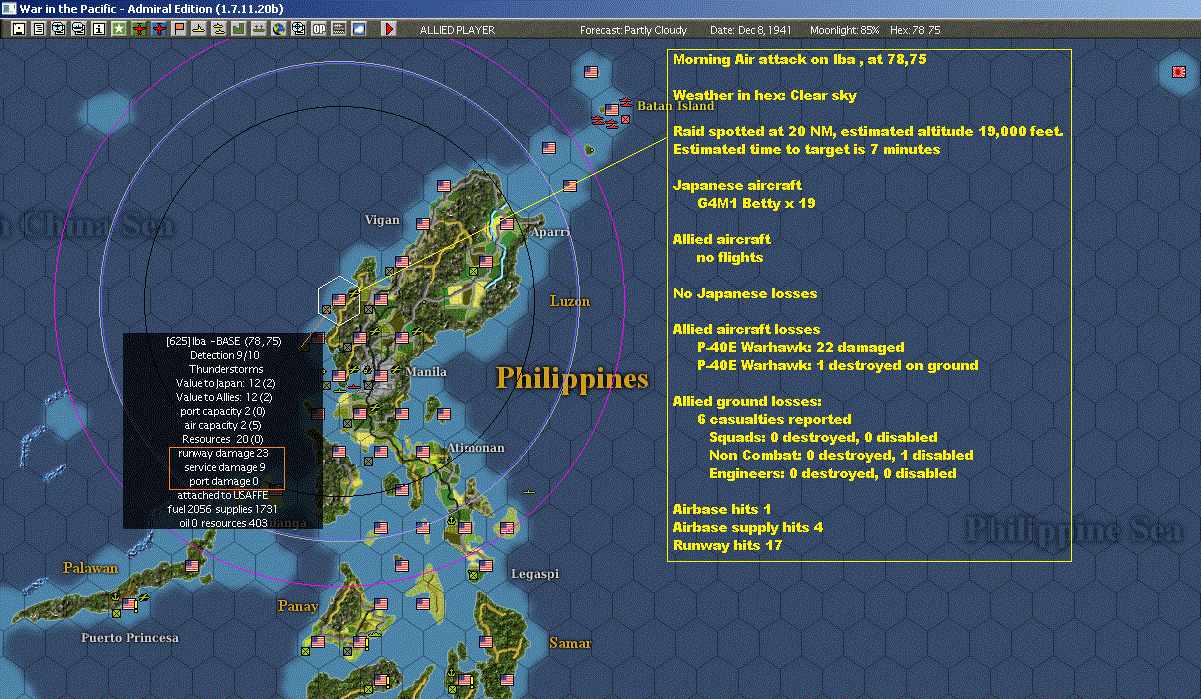Click the 'service damage 9' tooltip line
The width and height of the screenshot is (1201, 699).
224,467
